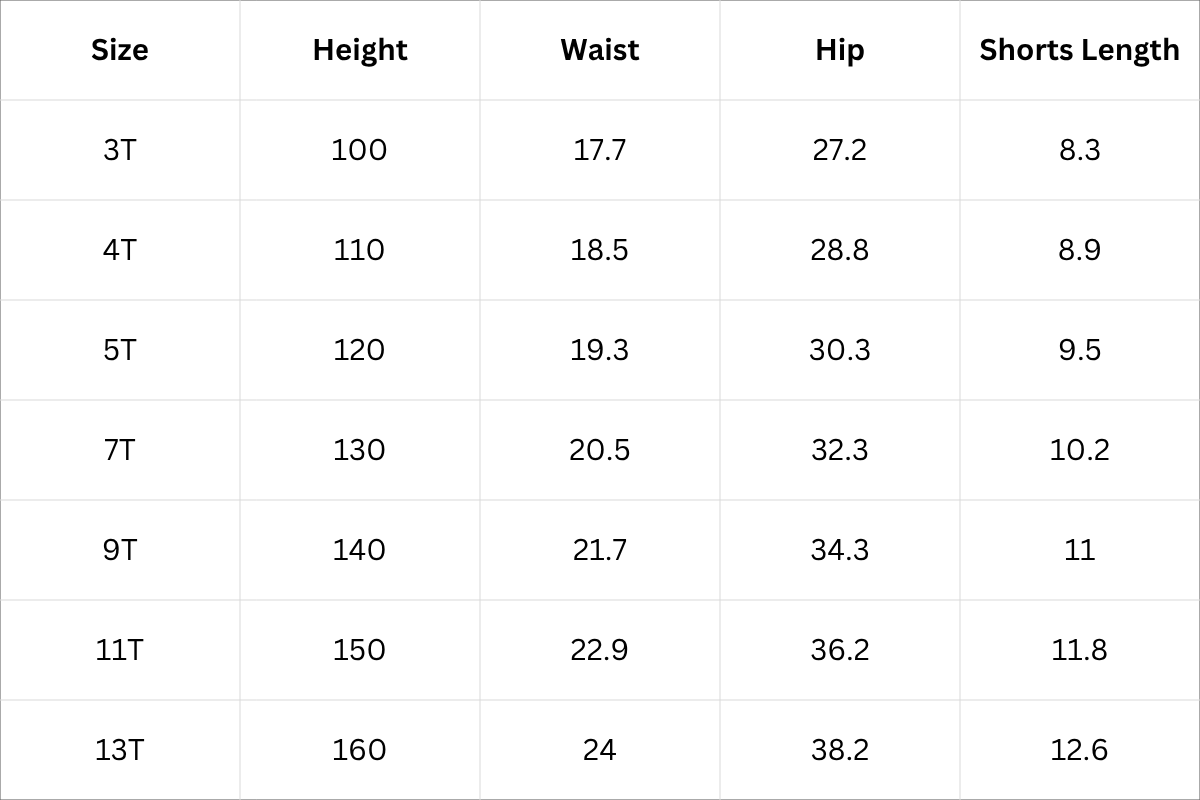The height and width of the screenshot is (800, 1200).
Task: Click the Waist column header
Action: [x=600, y=50]
